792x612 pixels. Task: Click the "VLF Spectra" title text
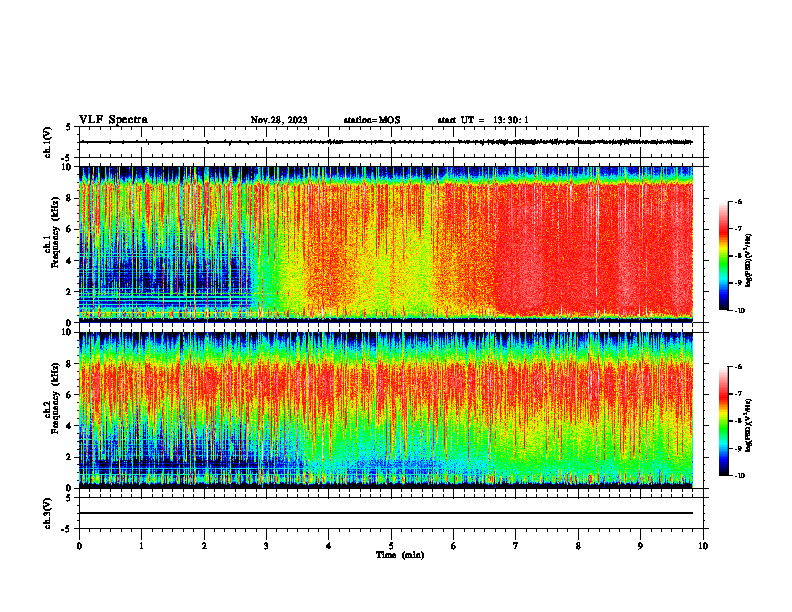[x=113, y=120]
